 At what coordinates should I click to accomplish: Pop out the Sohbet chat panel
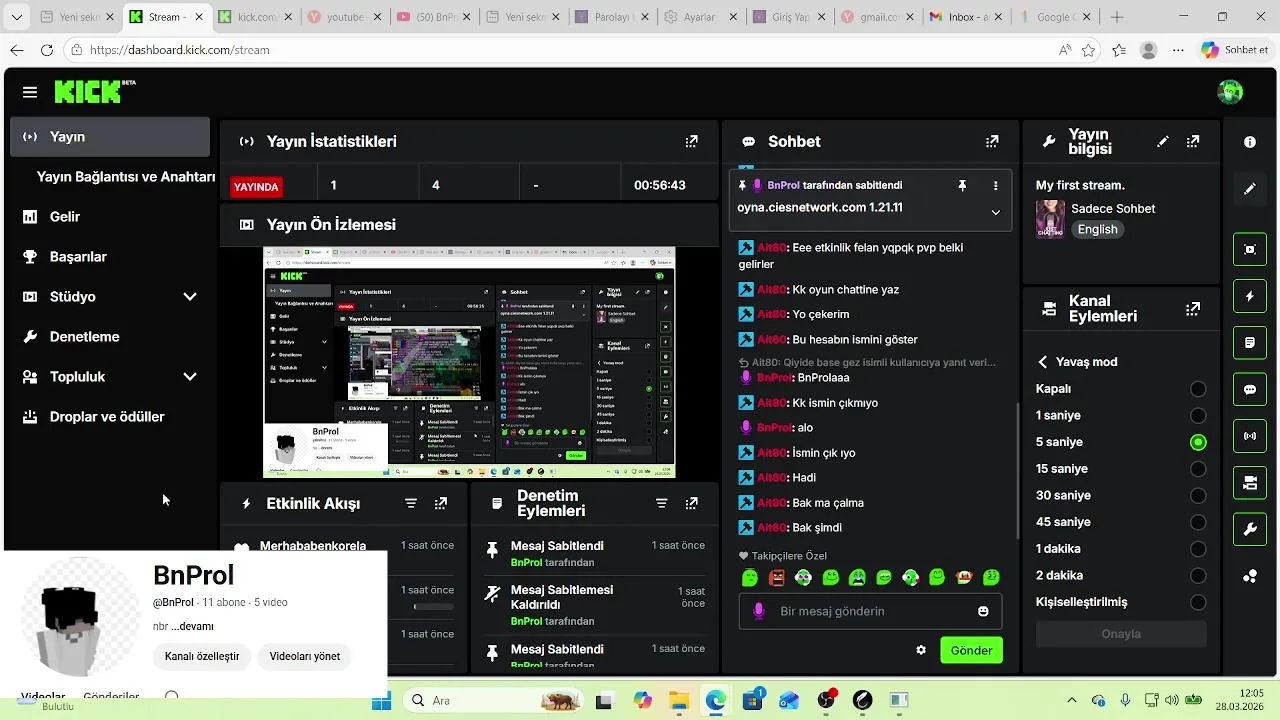(992, 141)
